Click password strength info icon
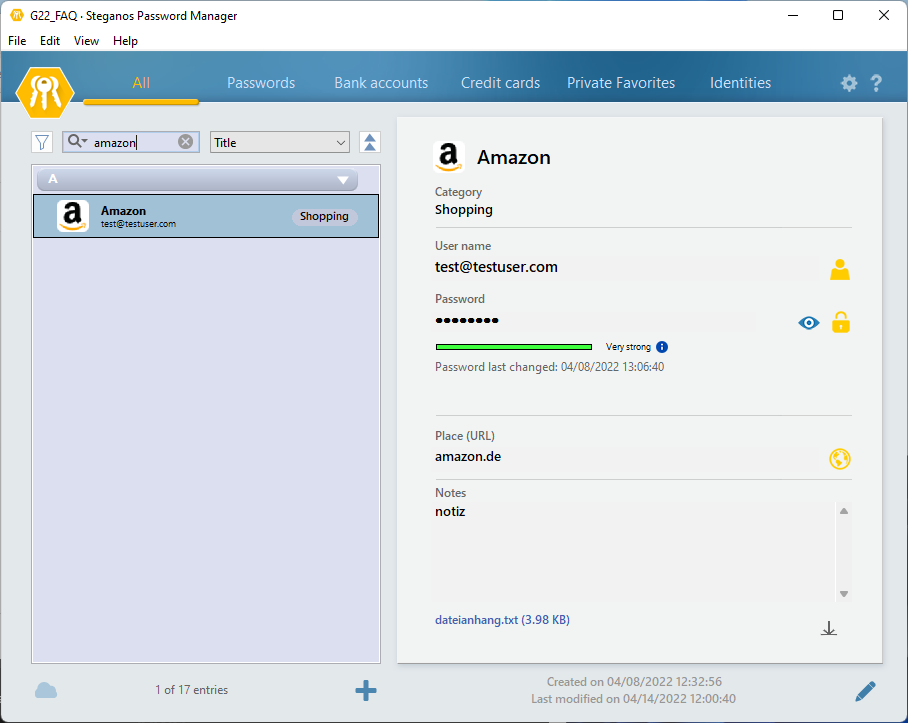The image size is (908, 723). coord(662,347)
